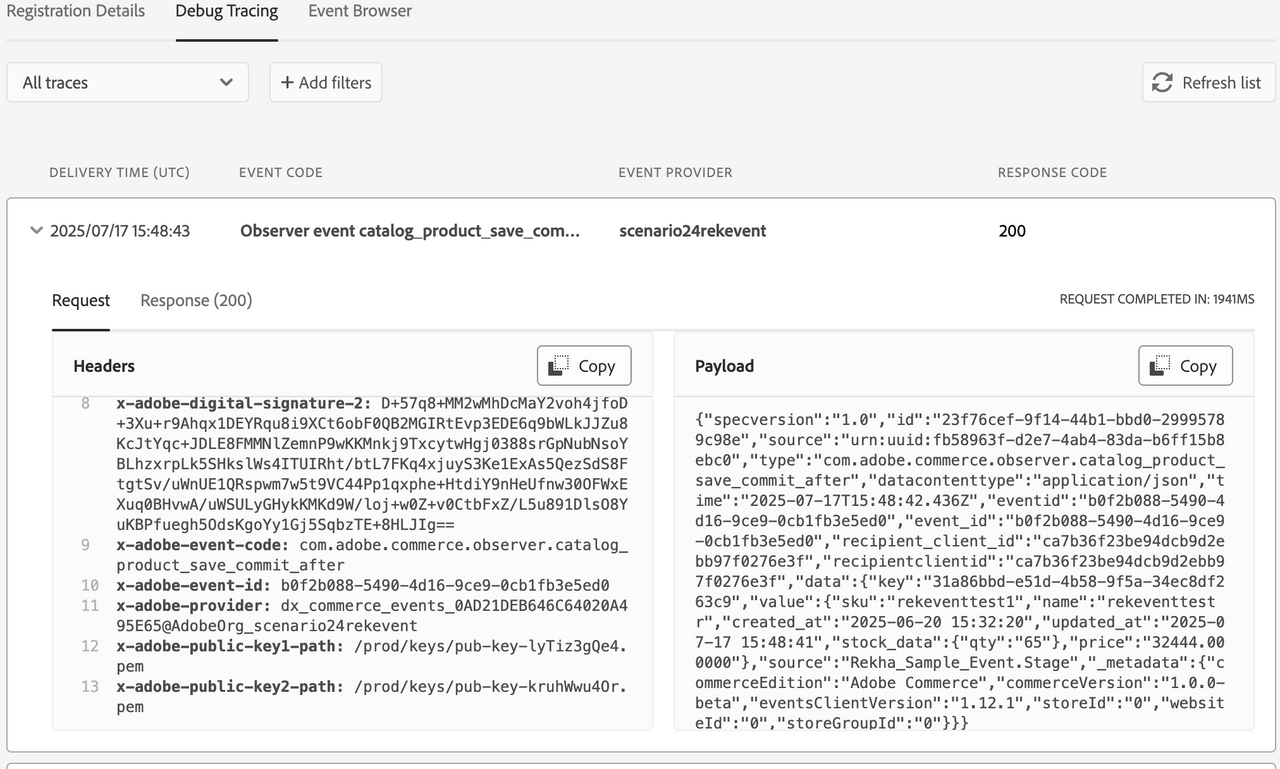Click the refresh icon beside Refresh list
This screenshot has width=1280, height=769.
[1162, 82]
